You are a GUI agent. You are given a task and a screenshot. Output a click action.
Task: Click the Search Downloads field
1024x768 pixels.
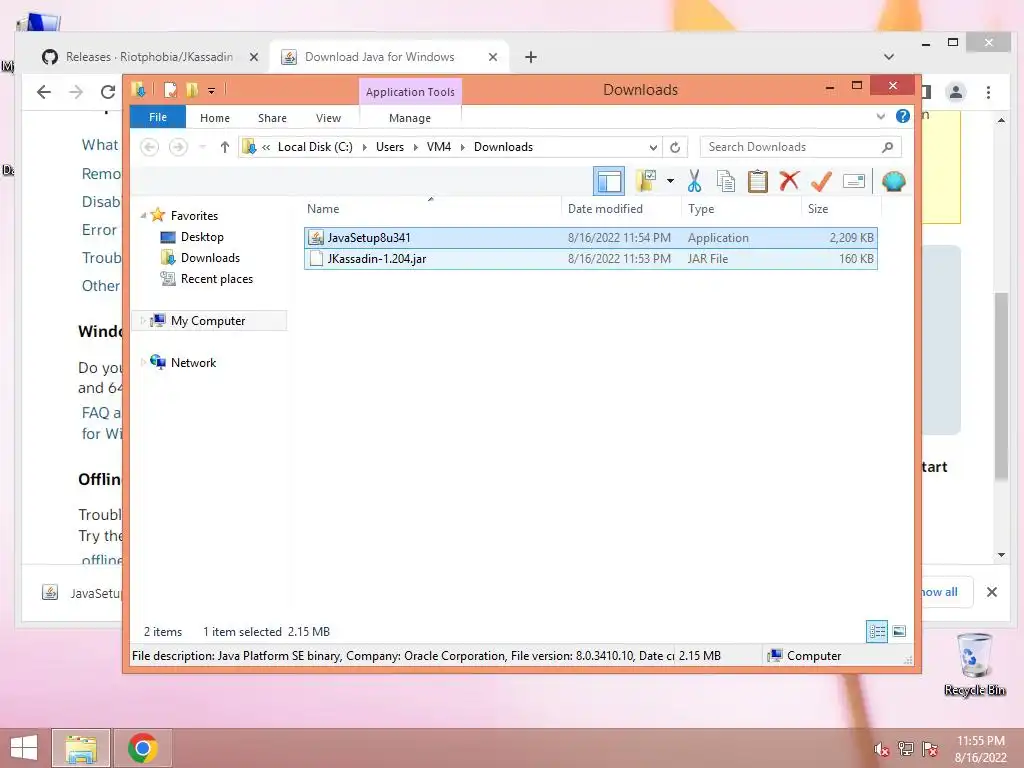pos(800,147)
